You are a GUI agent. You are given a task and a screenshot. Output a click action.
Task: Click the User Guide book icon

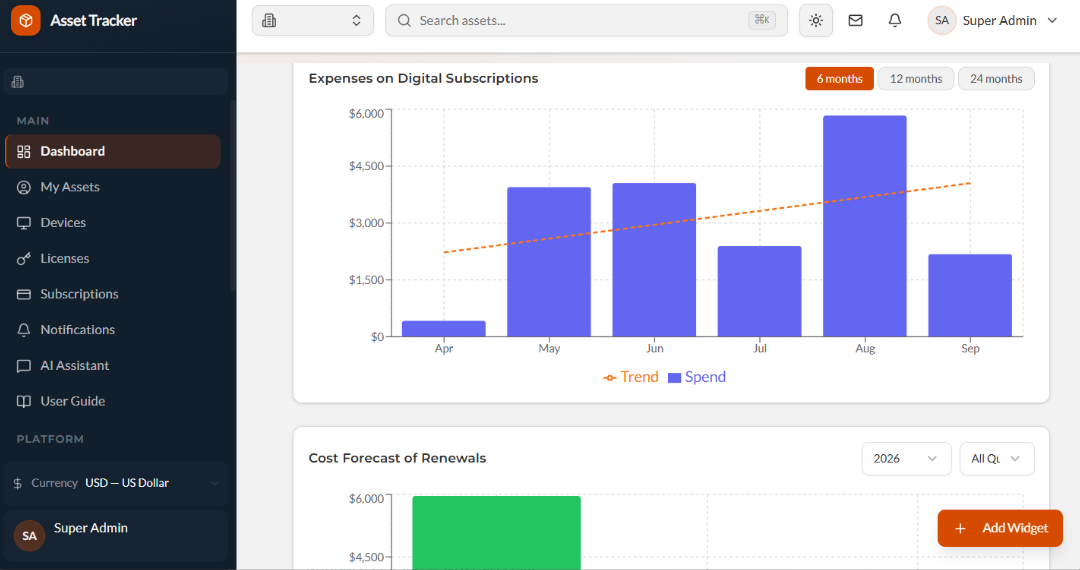click(x=24, y=401)
